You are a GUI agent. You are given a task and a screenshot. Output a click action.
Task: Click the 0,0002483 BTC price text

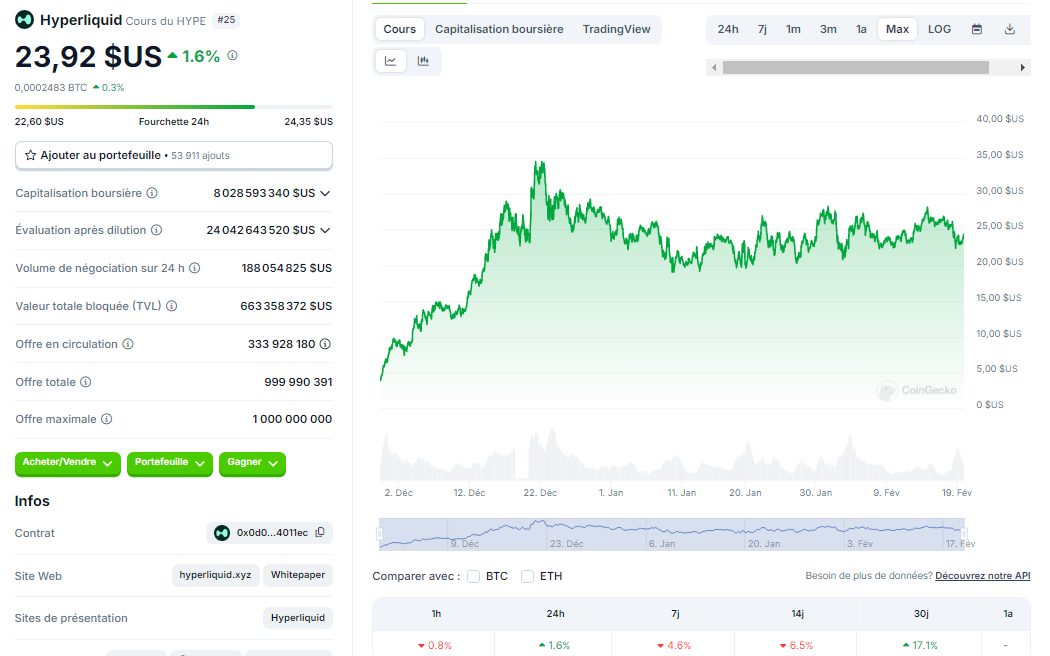coord(51,88)
